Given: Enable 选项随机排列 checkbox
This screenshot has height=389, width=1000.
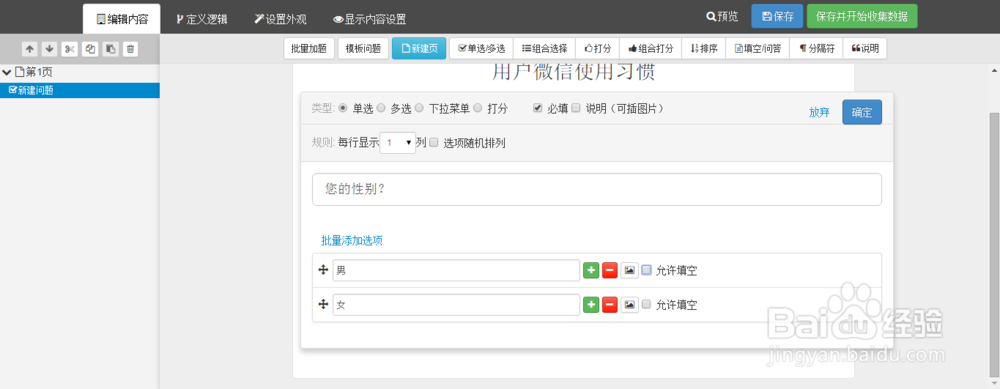Looking at the screenshot, I should 434,143.
